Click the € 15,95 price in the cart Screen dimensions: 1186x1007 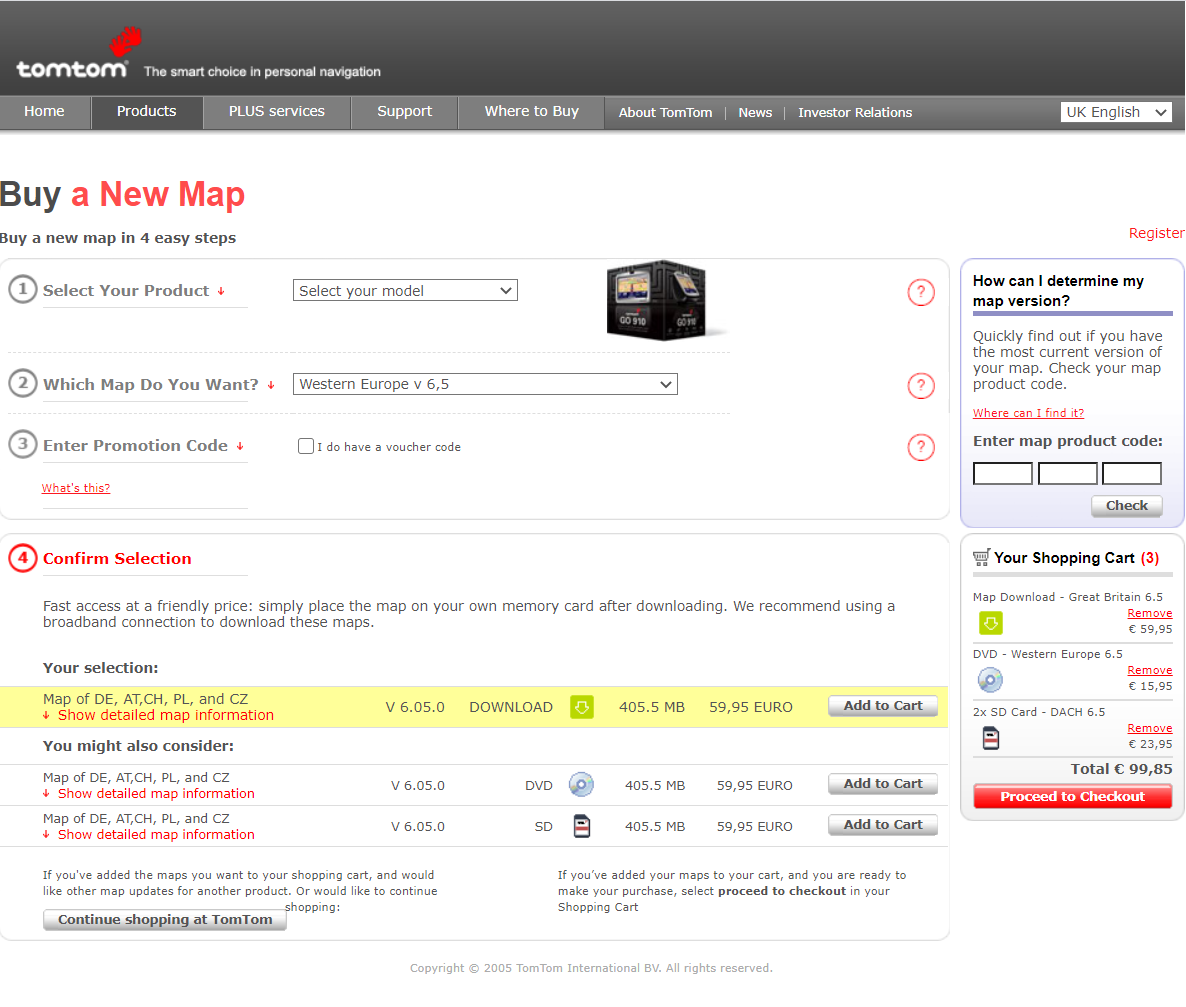click(1150, 686)
